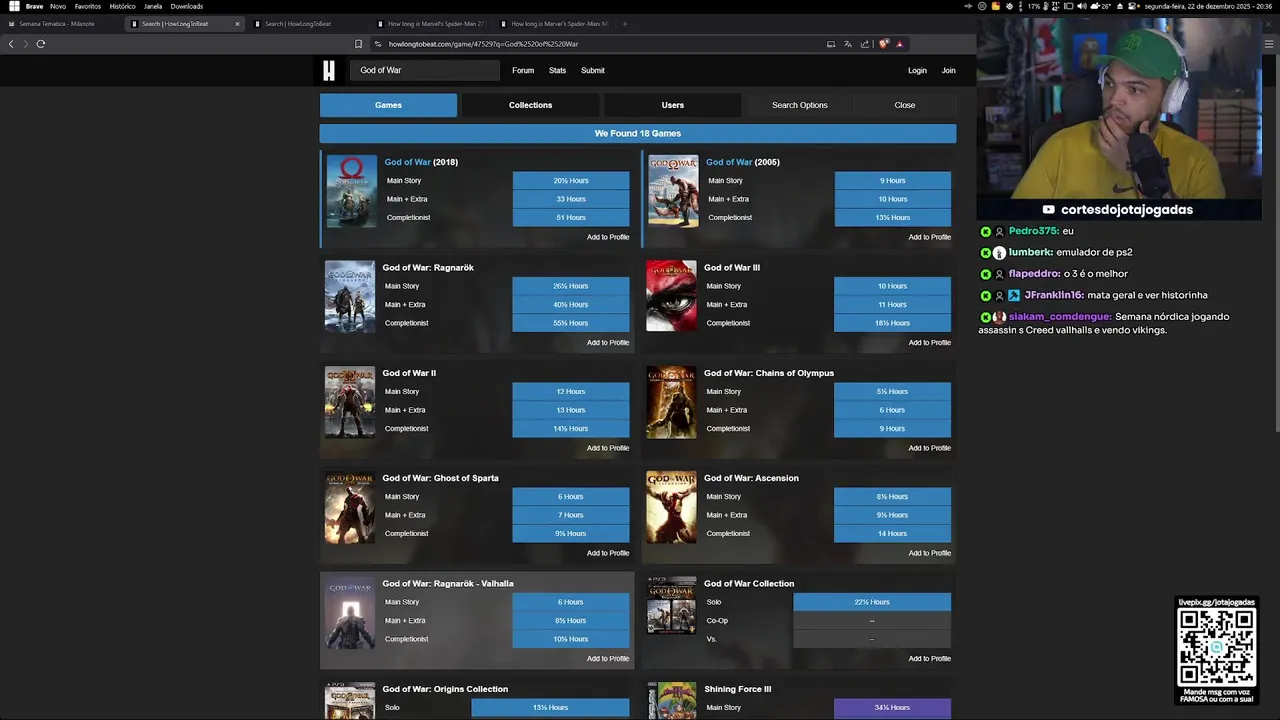This screenshot has width=1280, height=720.
Task: Go back with the browser back arrow
Action: click(x=11, y=44)
